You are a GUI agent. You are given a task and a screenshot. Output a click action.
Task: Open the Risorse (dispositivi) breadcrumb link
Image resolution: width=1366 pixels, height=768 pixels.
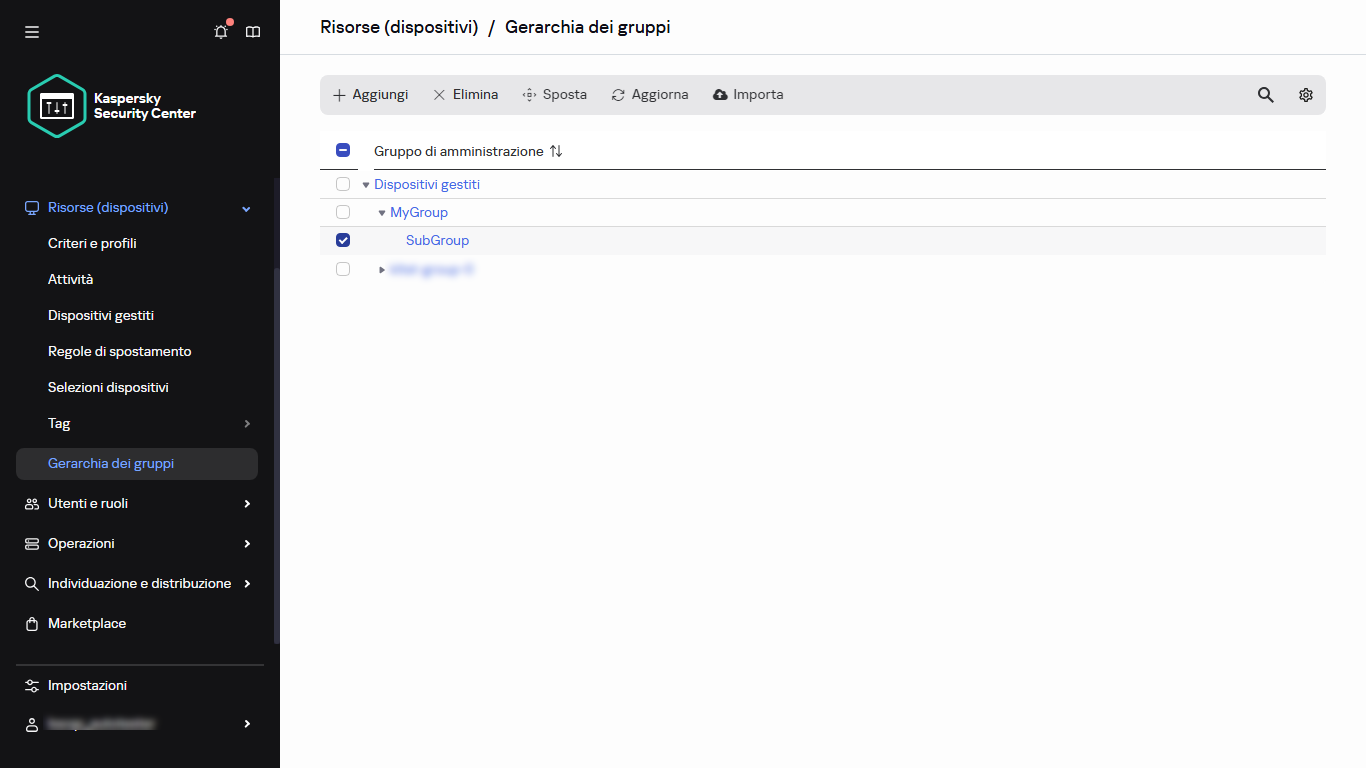click(x=399, y=27)
